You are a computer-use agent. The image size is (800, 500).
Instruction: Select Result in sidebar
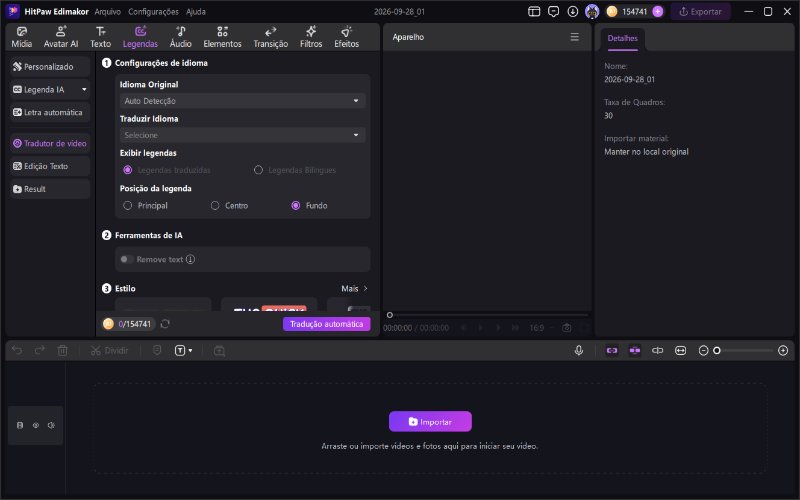tap(49, 189)
